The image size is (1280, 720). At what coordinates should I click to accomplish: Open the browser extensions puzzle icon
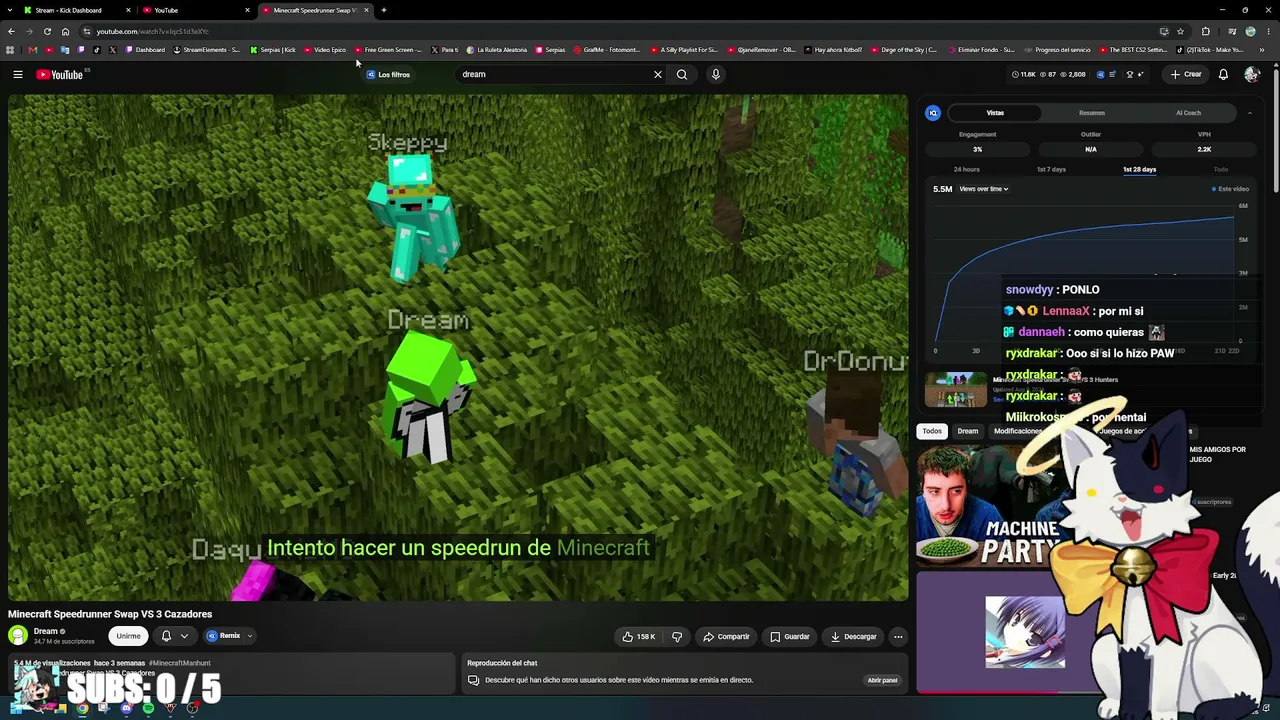pyautogui.click(x=1205, y=31)
